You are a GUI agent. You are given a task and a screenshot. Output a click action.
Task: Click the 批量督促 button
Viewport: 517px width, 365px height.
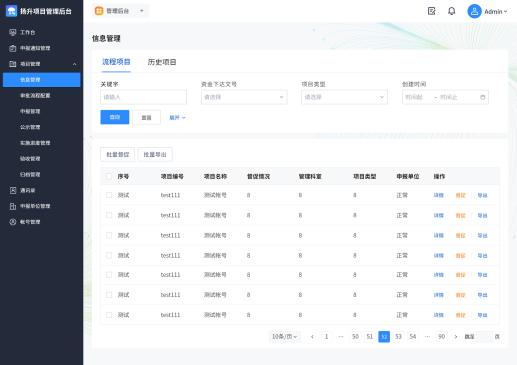point(117,154)
